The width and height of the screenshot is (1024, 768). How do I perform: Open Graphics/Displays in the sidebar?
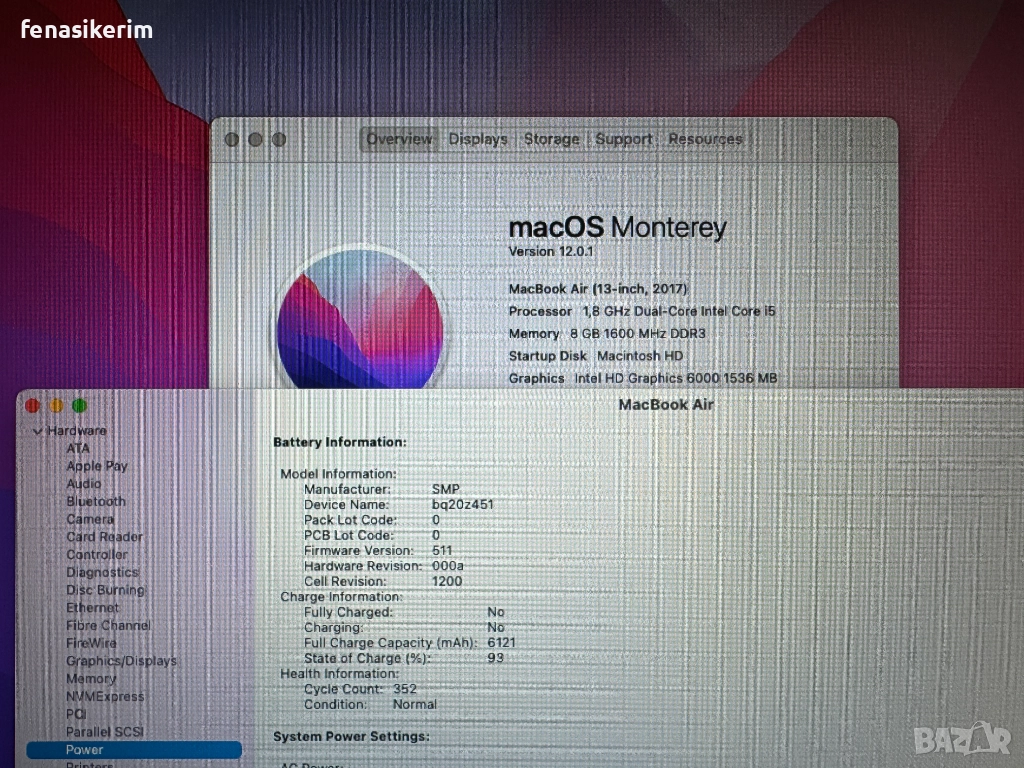121,661
